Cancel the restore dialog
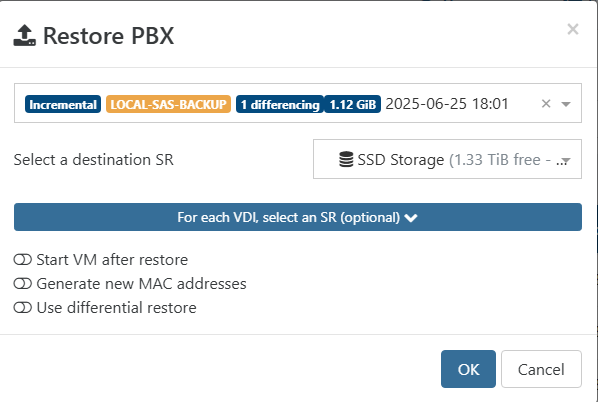The width and height of the screenshot is (598, 402). pos(541,369)
